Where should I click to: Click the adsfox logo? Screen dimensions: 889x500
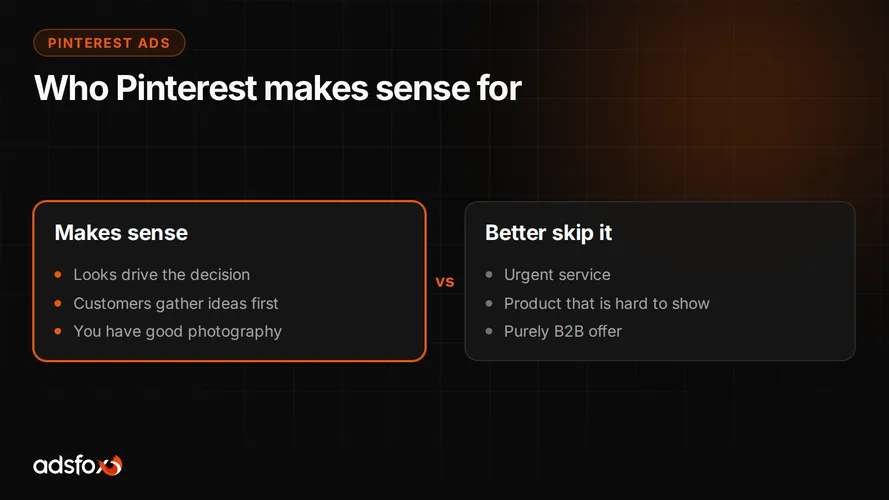tap(78, 465)
